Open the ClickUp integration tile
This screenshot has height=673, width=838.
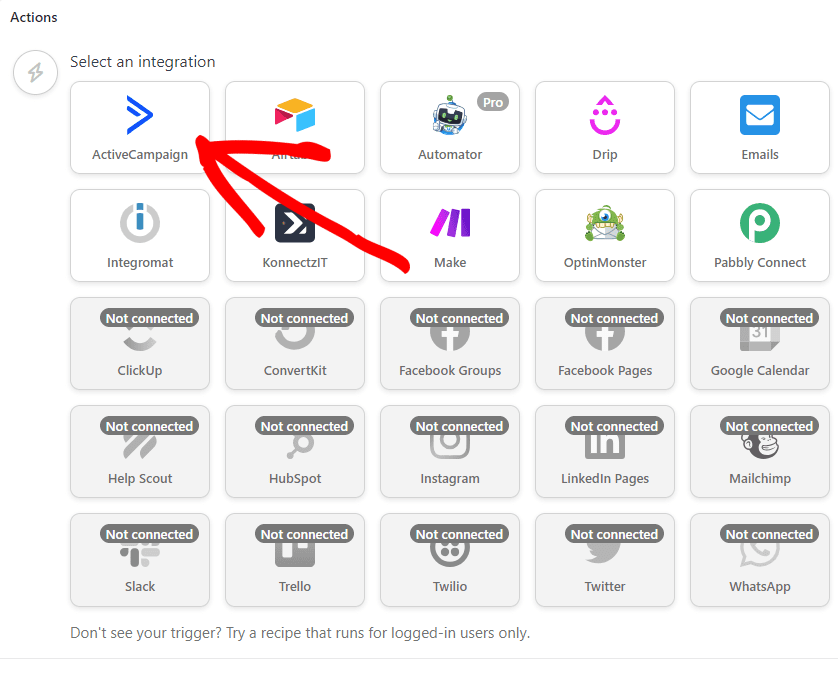coord(140,343)
